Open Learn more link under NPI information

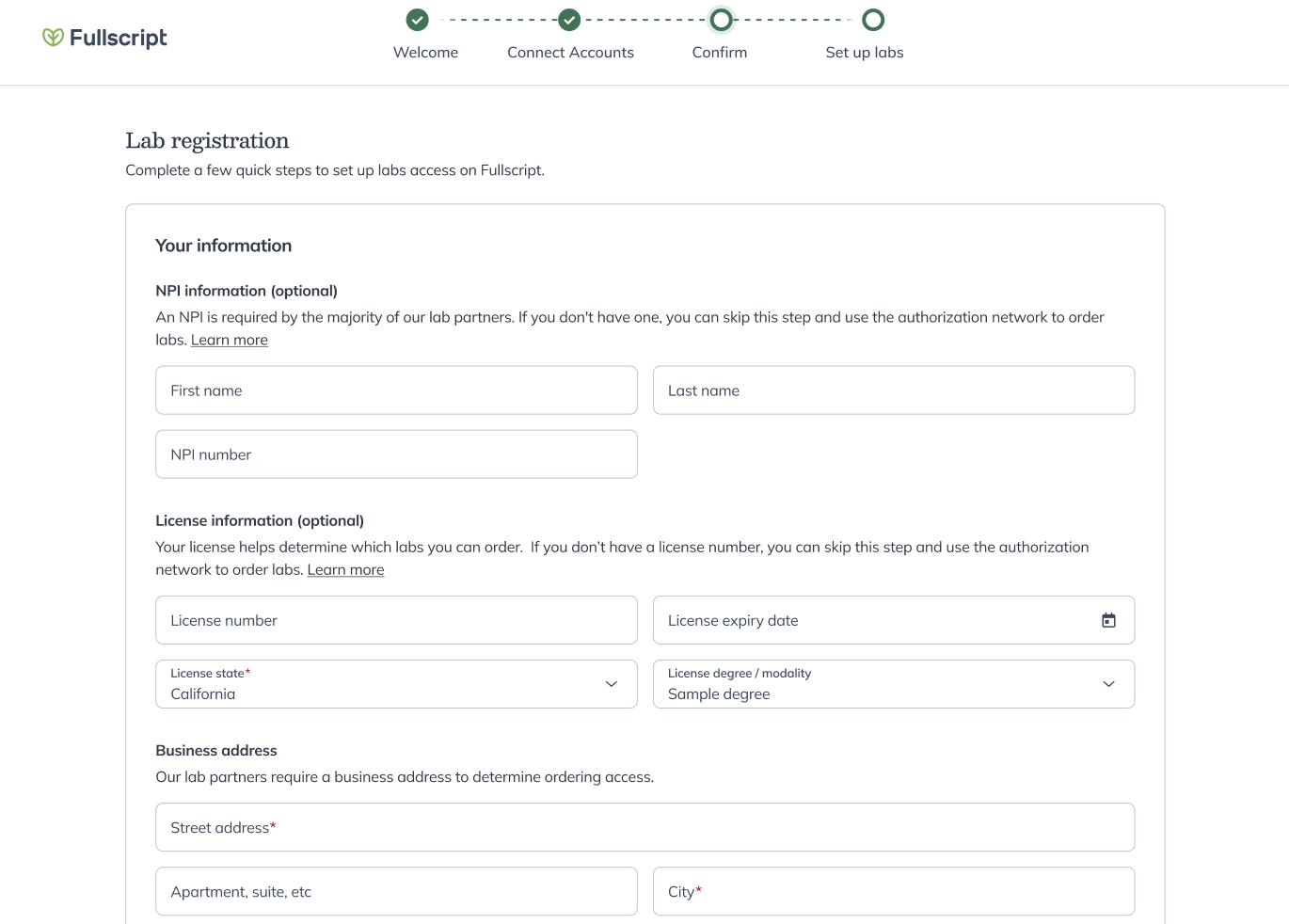coord(230,340)
